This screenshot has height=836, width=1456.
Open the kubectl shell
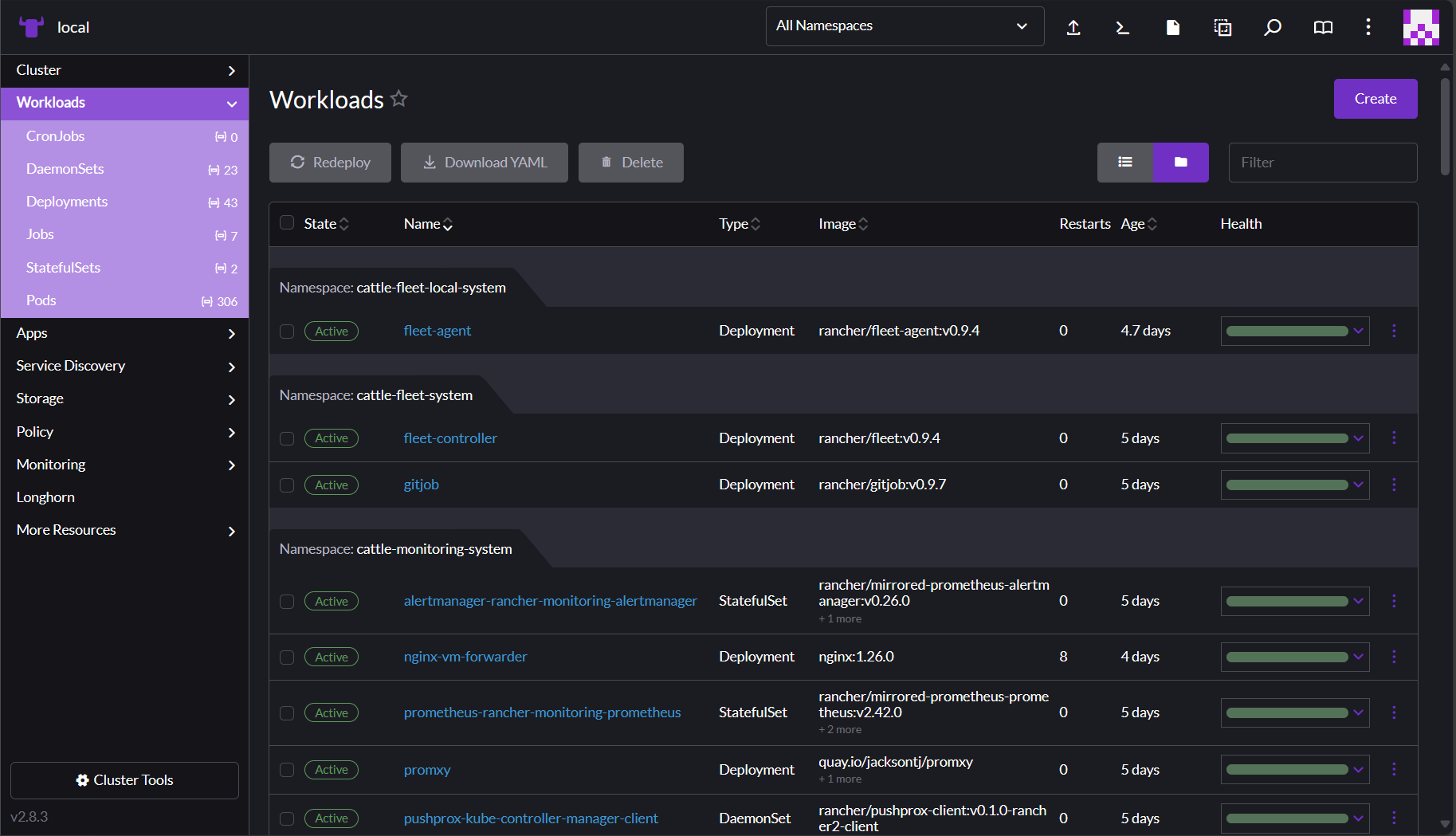1123,26
